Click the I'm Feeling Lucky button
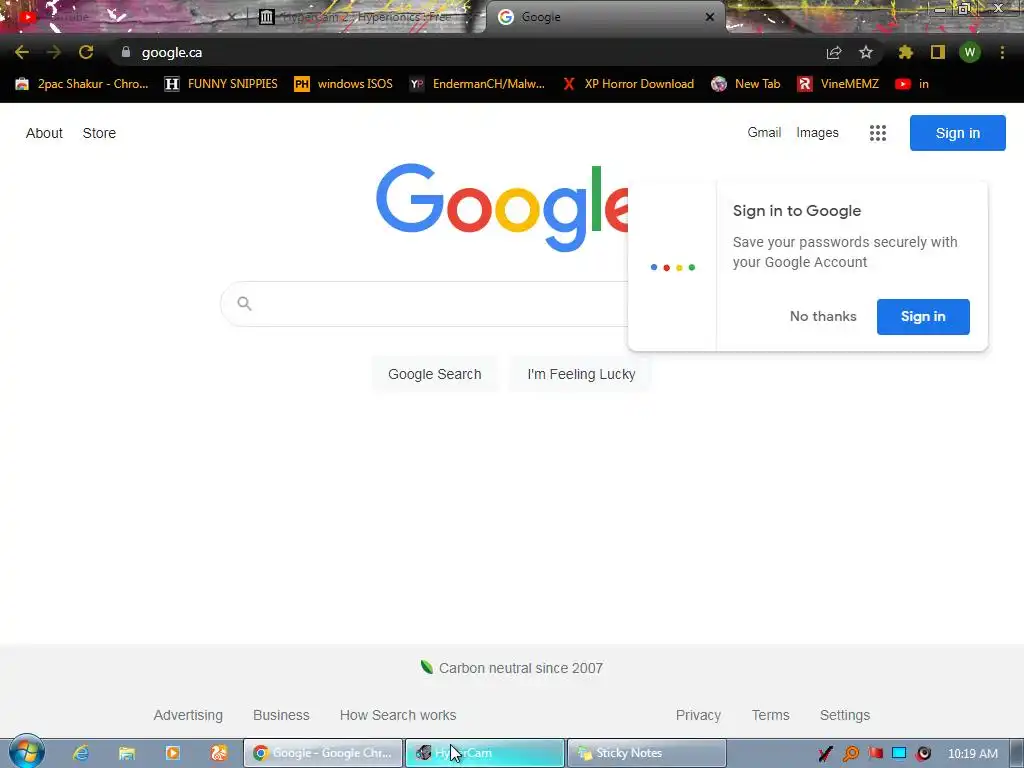The height and width of the screenshot is (768, 1024). (581, 374)
